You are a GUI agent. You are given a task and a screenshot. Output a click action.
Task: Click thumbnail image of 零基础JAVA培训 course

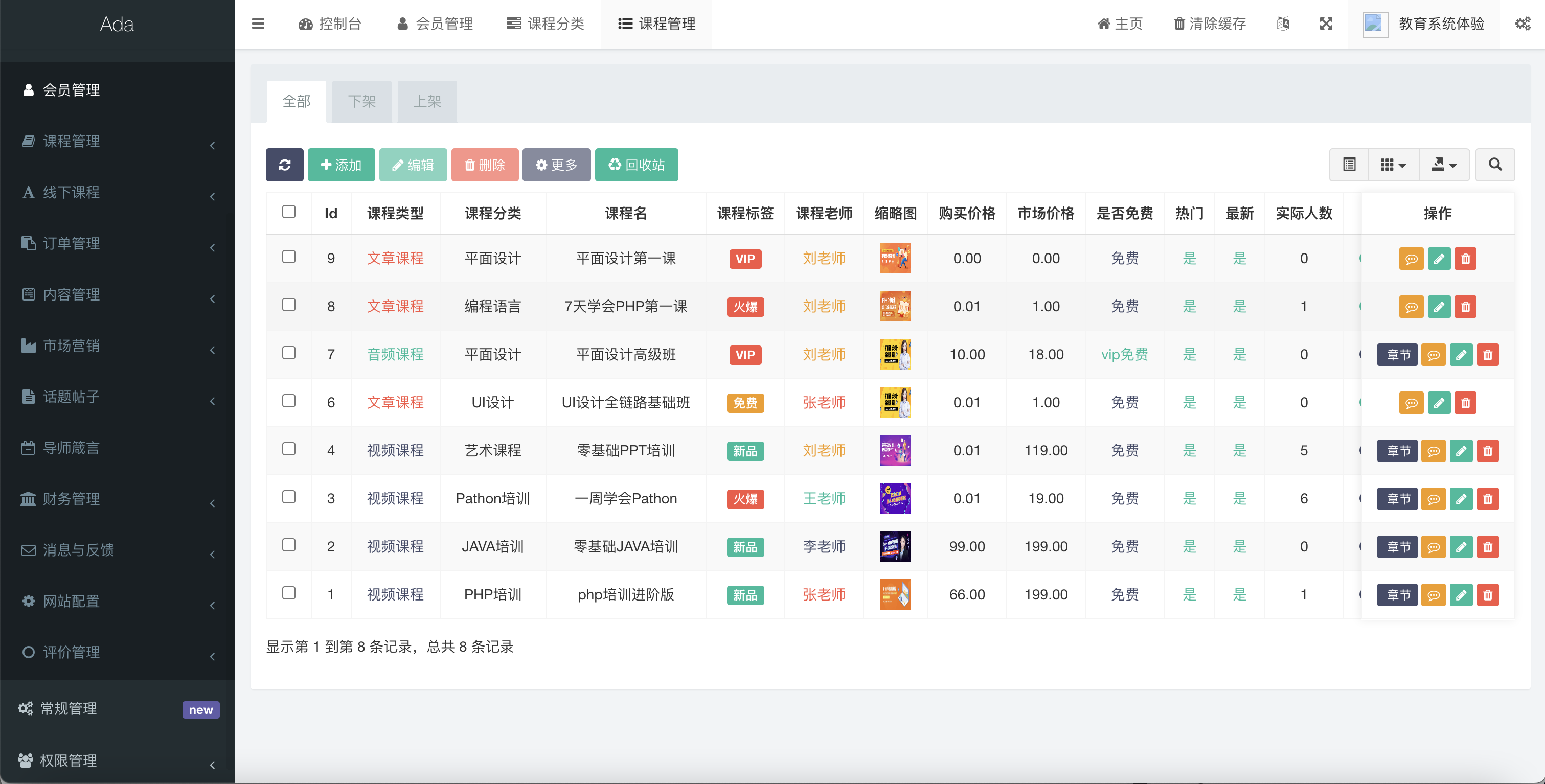(x=895, y=546)
